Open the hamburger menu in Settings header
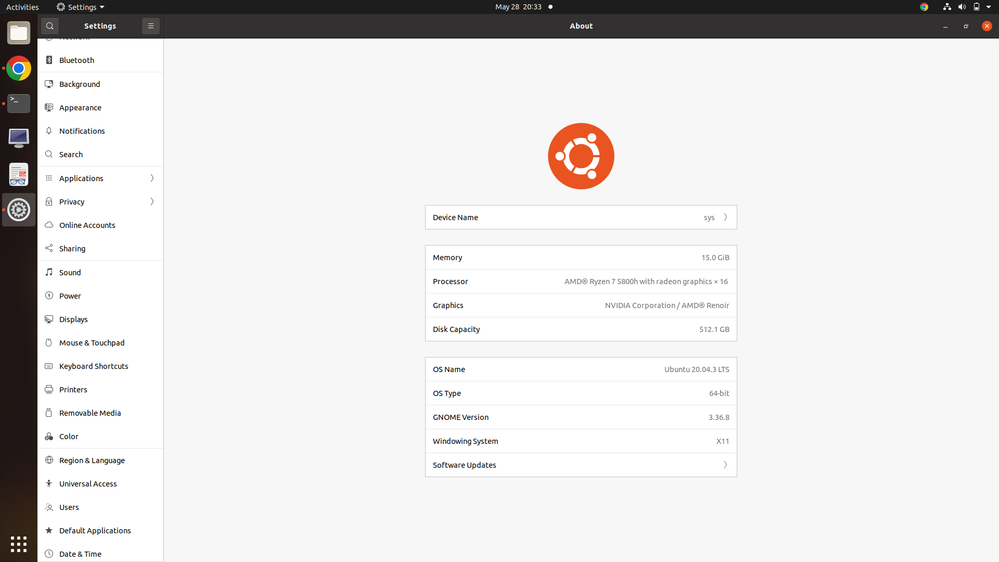 (151, 26)
